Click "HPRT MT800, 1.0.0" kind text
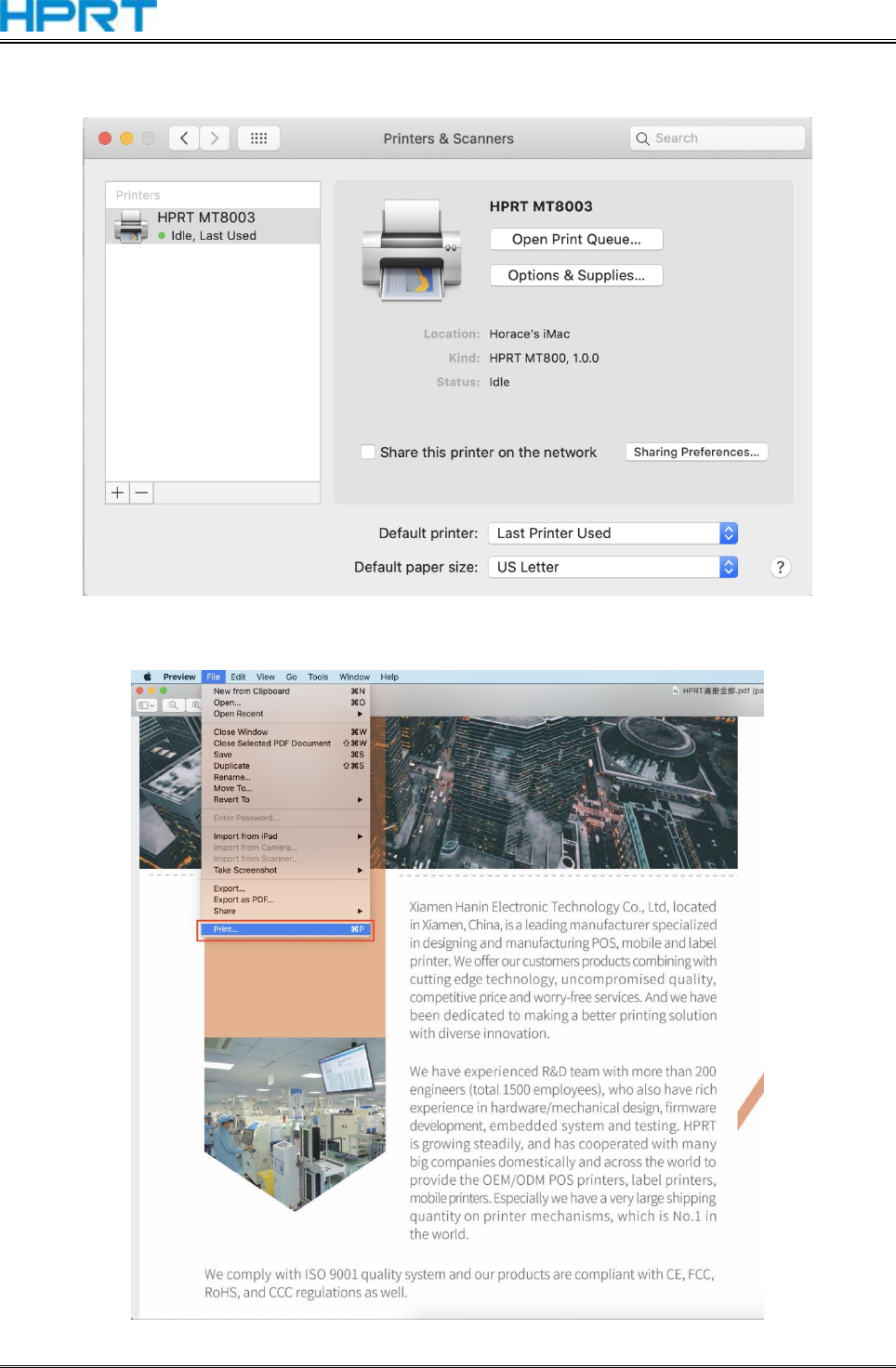 pyautogui.click(x=545, y=358)
